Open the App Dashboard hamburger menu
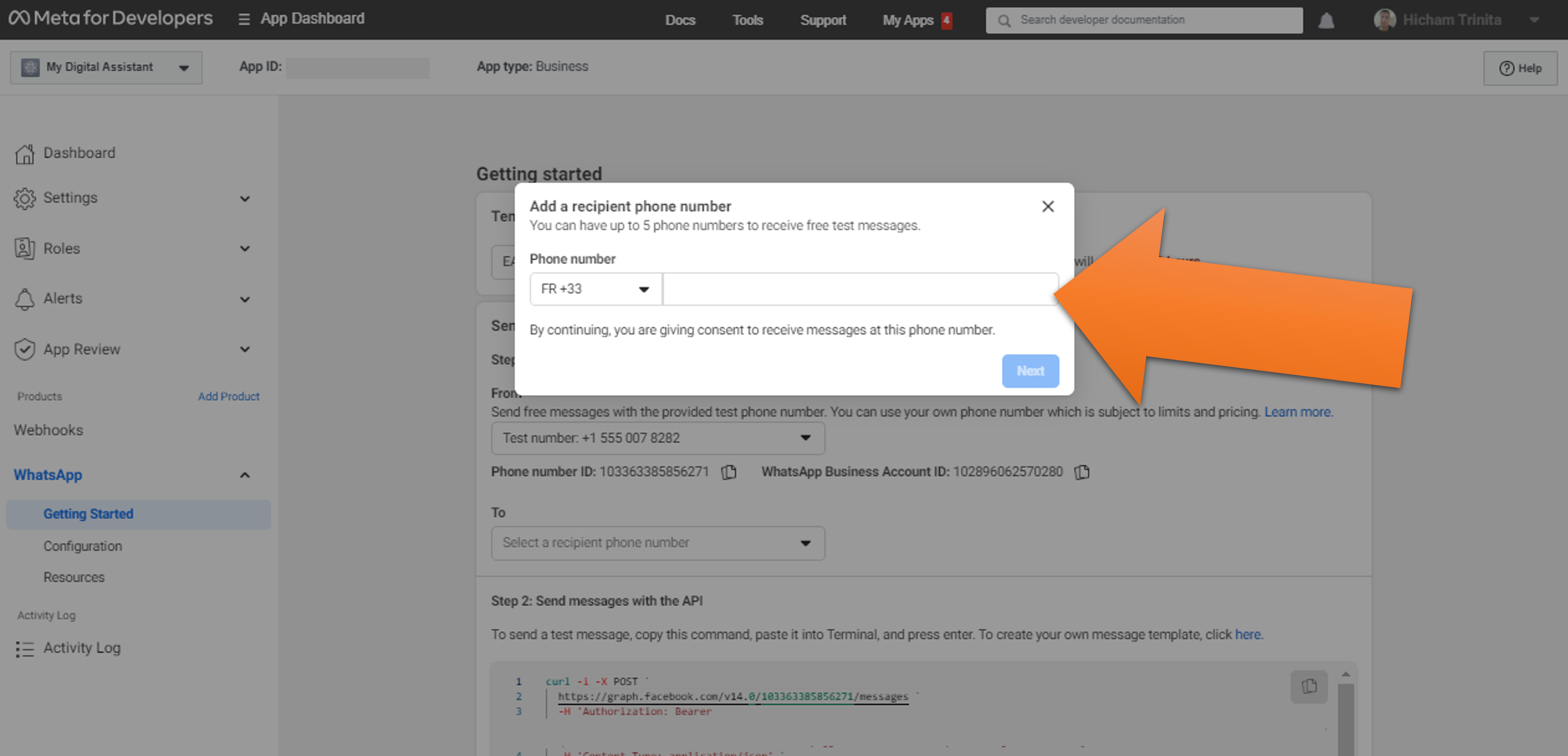Image resolution: width=1568 pixels, height=756 pixels. (244, 20)
